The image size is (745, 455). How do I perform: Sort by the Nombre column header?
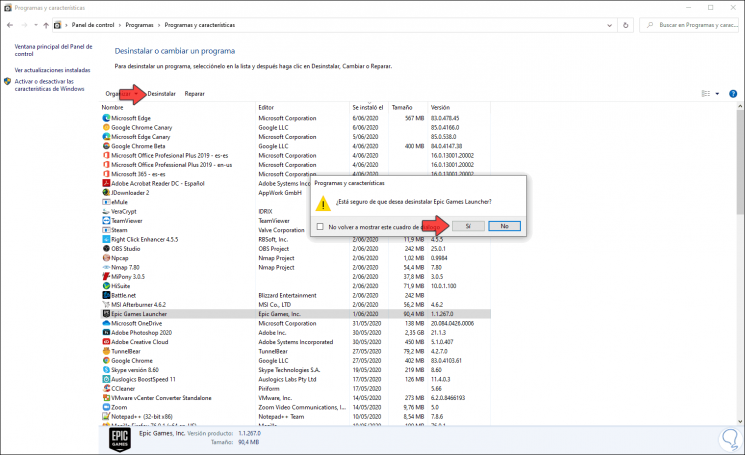tap(112, 107)
